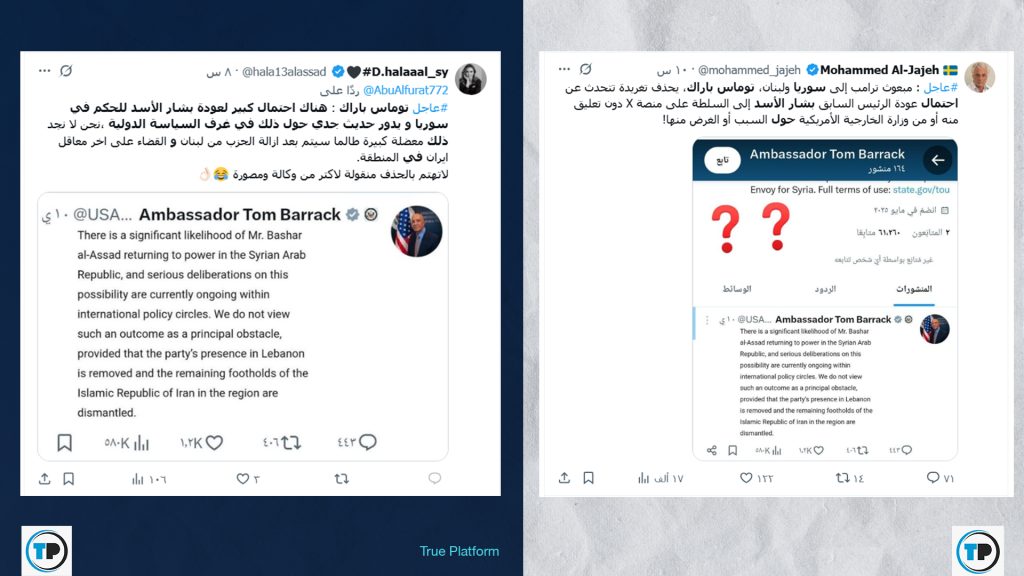1024x576 pixels.
Task: Open the @AbuAlfurat772 mention link
Action: pos(406,90)
